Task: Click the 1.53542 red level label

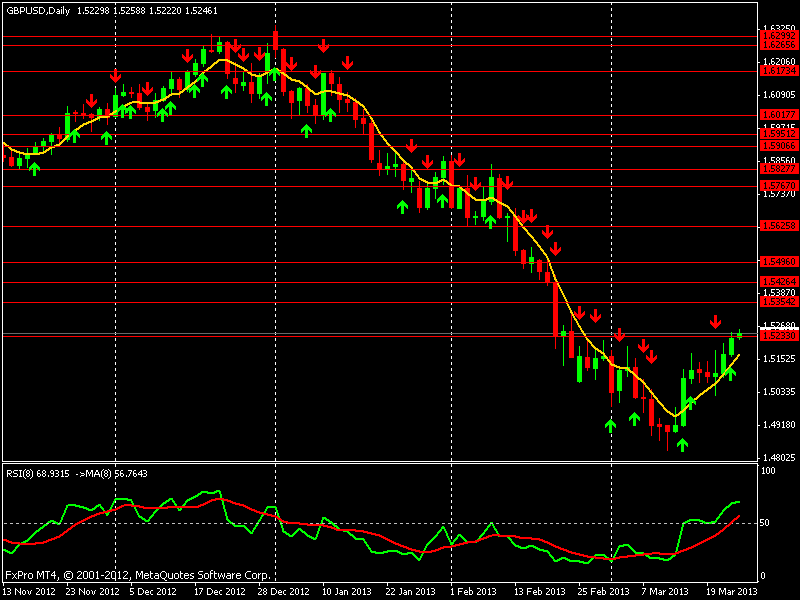Action: [x=779, y=302]
